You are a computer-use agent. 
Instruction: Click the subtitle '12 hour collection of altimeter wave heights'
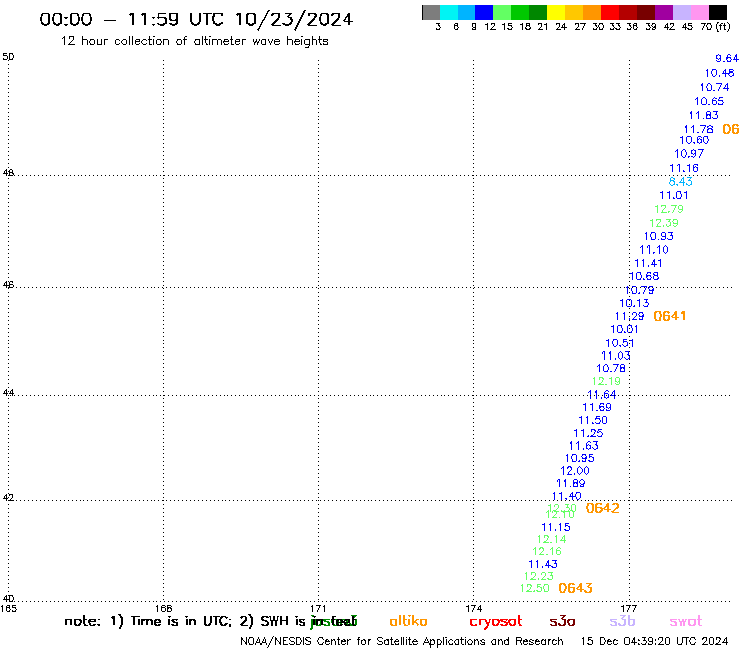194,41
